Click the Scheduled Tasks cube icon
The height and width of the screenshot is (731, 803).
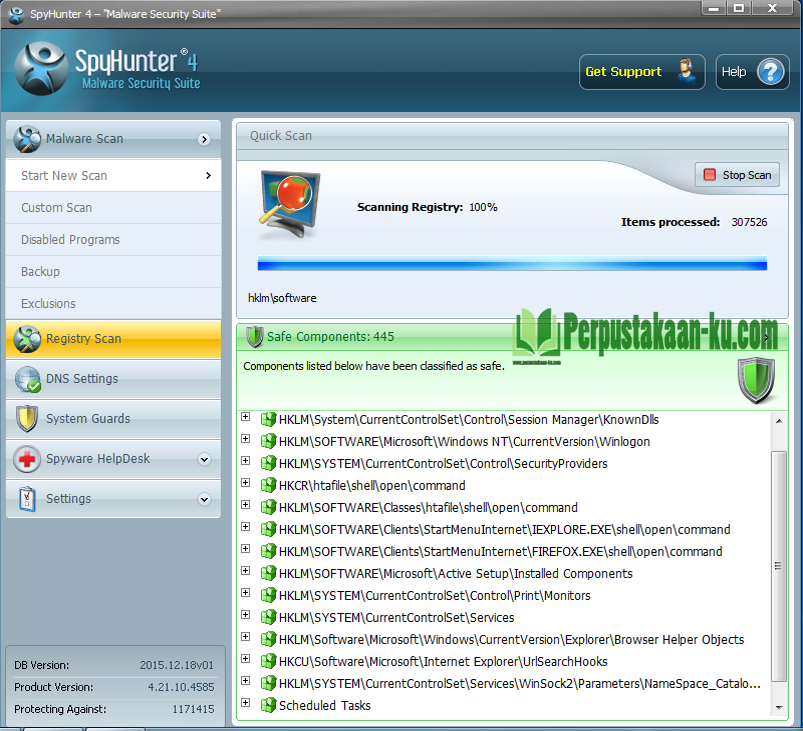click(268, 706)
